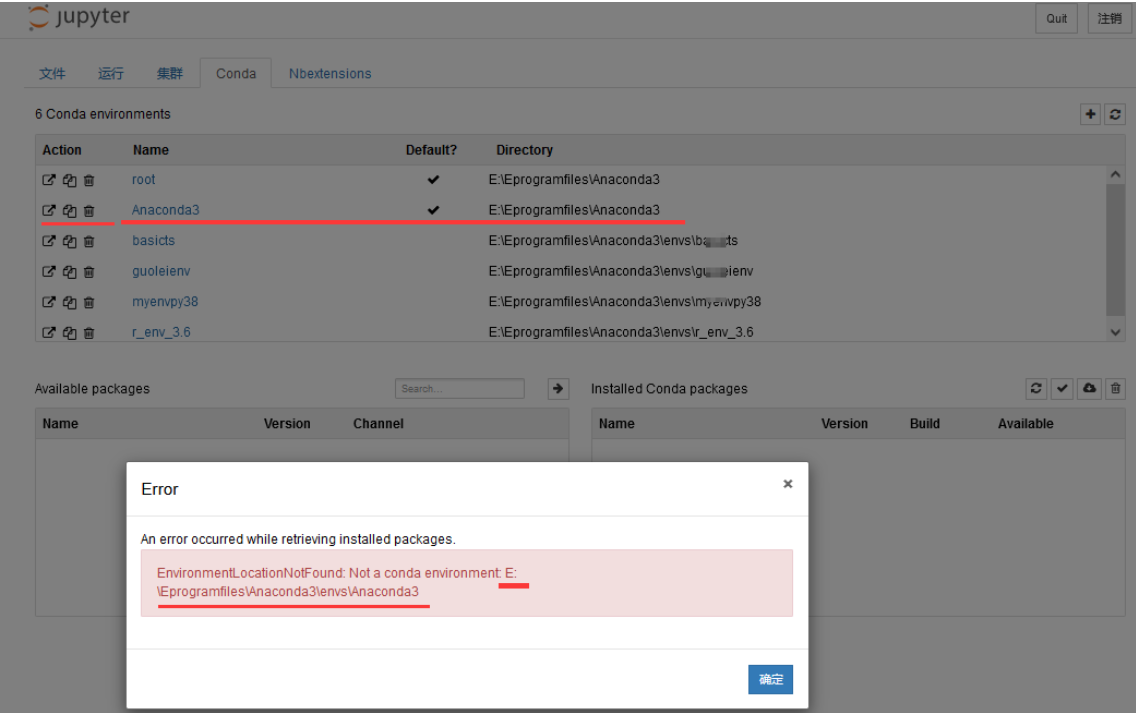The height and width of the screenshot is (713, 1136).
Task: Switch to the 集群 clusters tab
Action: tap(170, 73)
